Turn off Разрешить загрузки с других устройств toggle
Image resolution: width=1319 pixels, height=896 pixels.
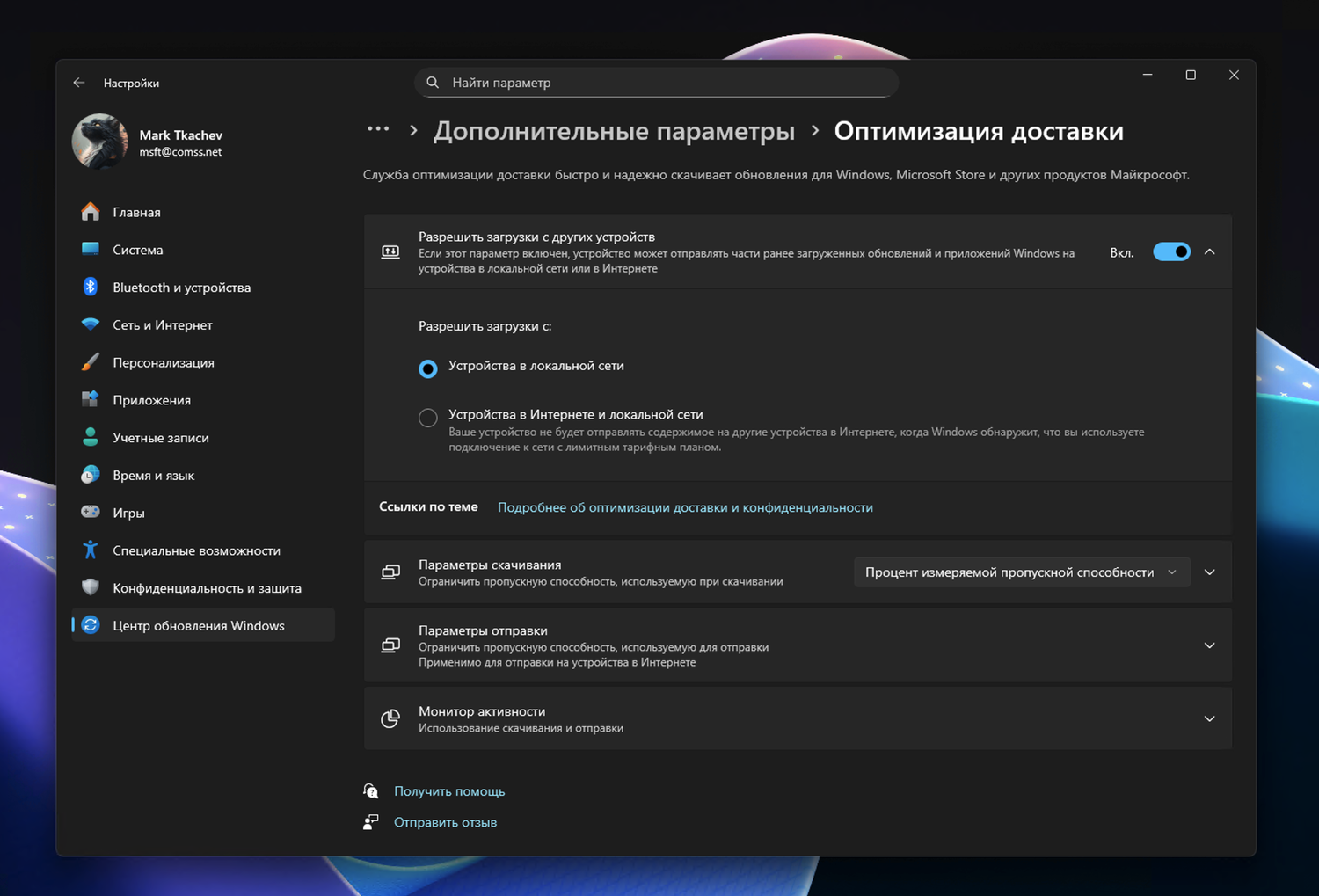[1171, 252]
